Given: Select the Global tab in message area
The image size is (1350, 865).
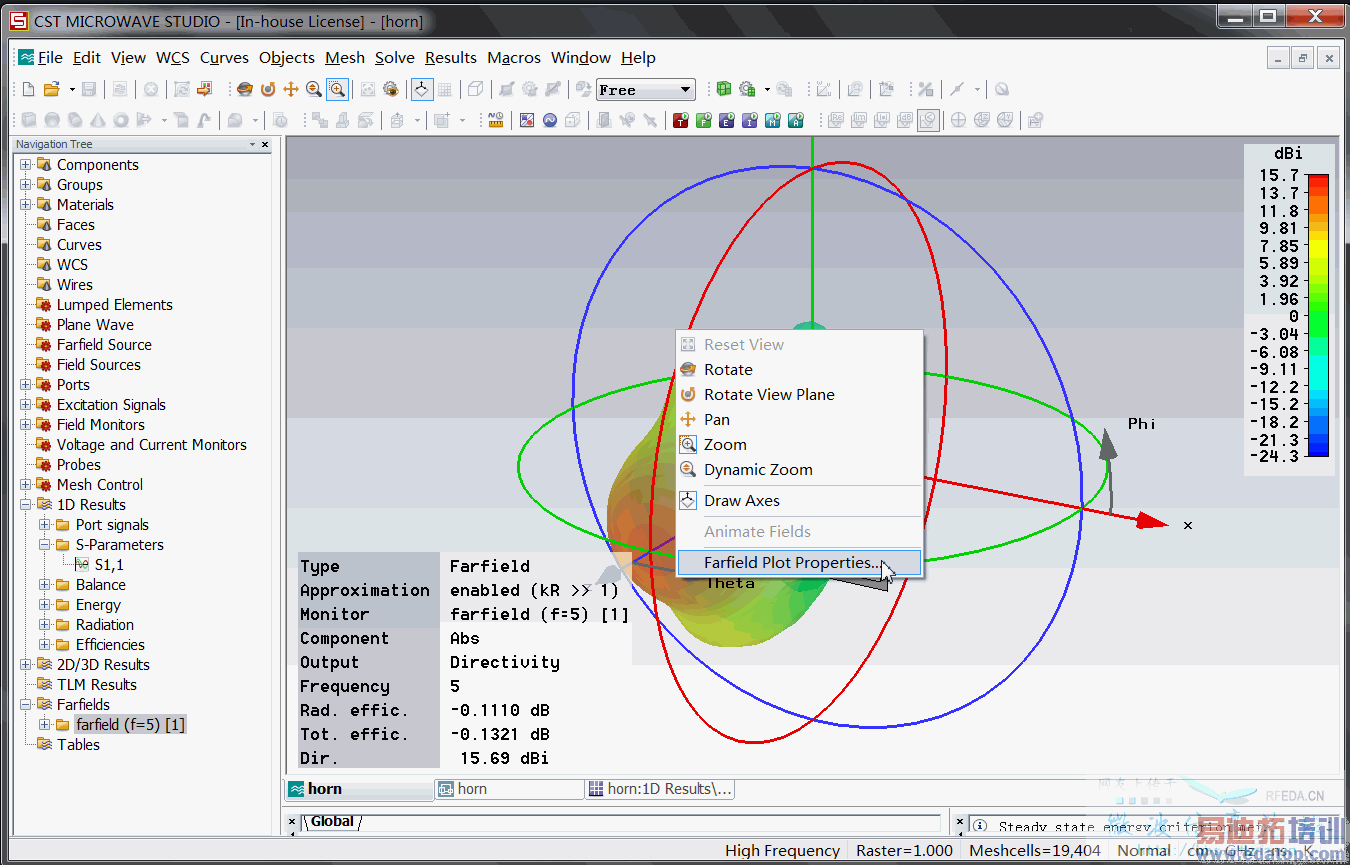Looking at the screenshot, I should pyautogui.click(x=332, y=822).
